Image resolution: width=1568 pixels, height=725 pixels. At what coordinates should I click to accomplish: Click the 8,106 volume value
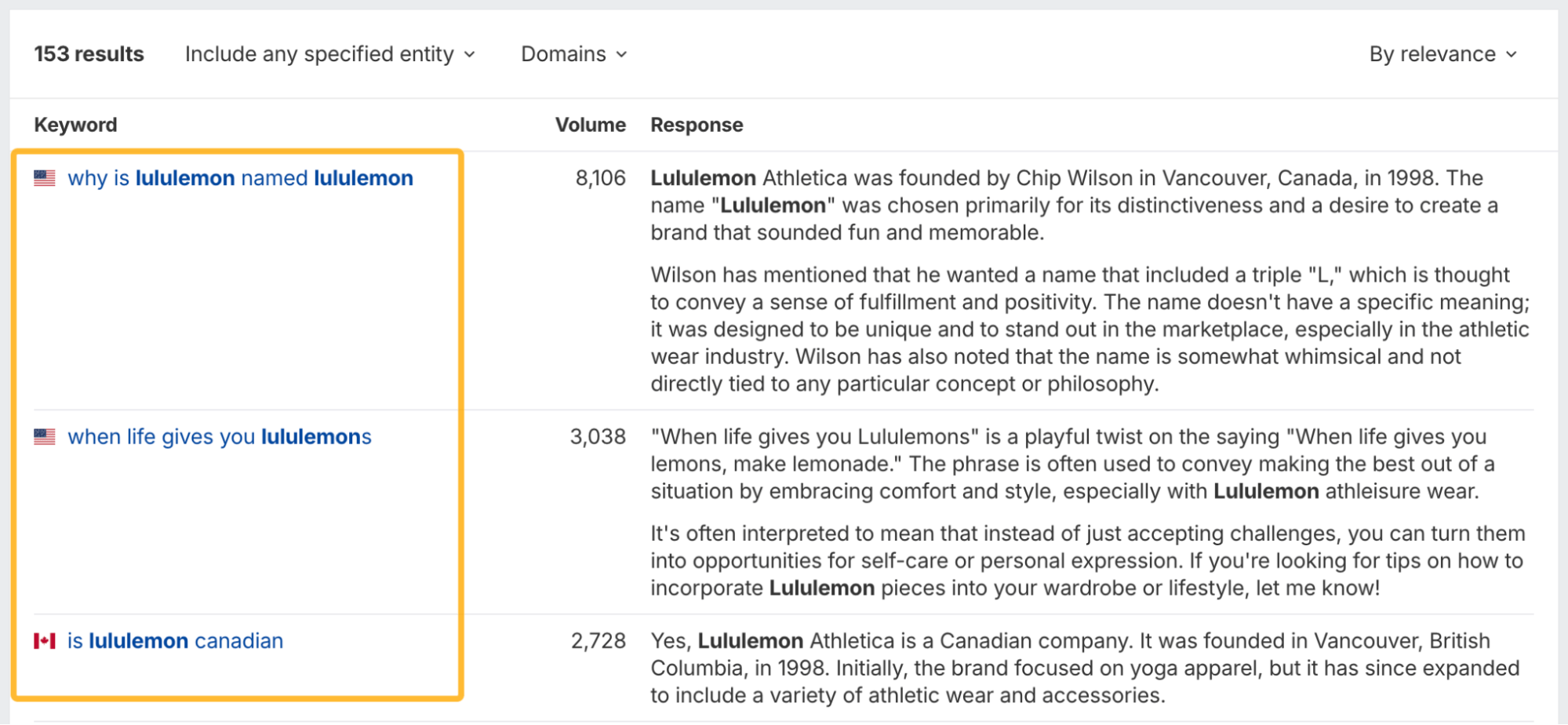coord(600,178)
